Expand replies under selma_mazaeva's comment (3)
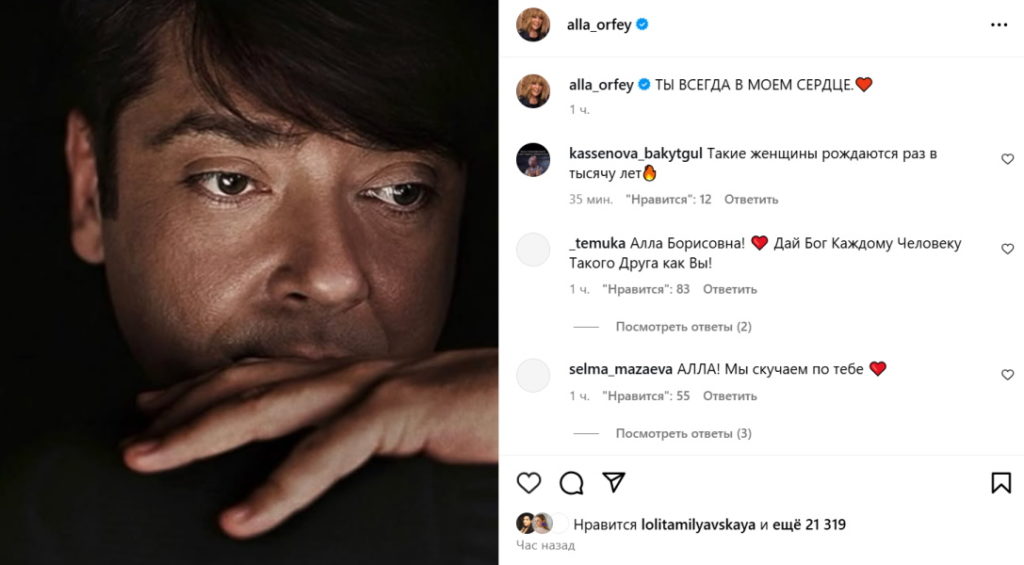The width and height of the screenshot is (1024, 565). (683, 433)
